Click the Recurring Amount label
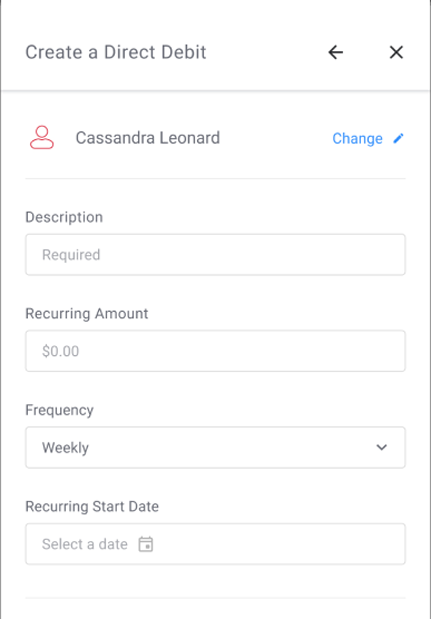This screenshot has height=619, width=431. click(x=87, y=313)
